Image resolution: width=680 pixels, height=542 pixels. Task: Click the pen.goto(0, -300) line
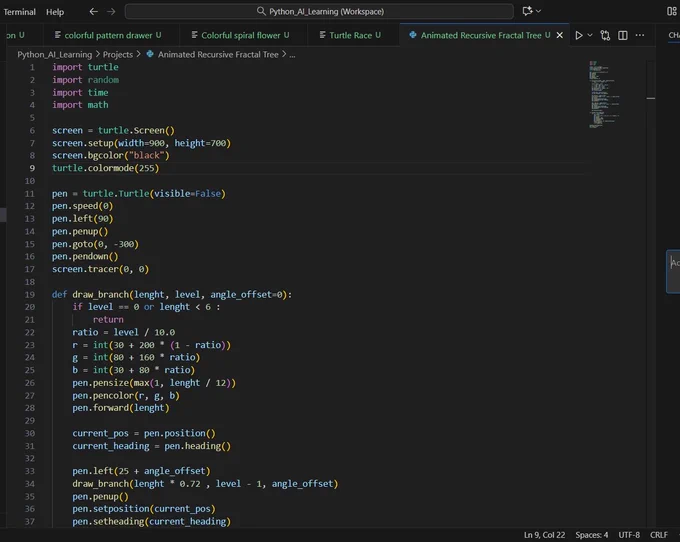pos(95,244)
